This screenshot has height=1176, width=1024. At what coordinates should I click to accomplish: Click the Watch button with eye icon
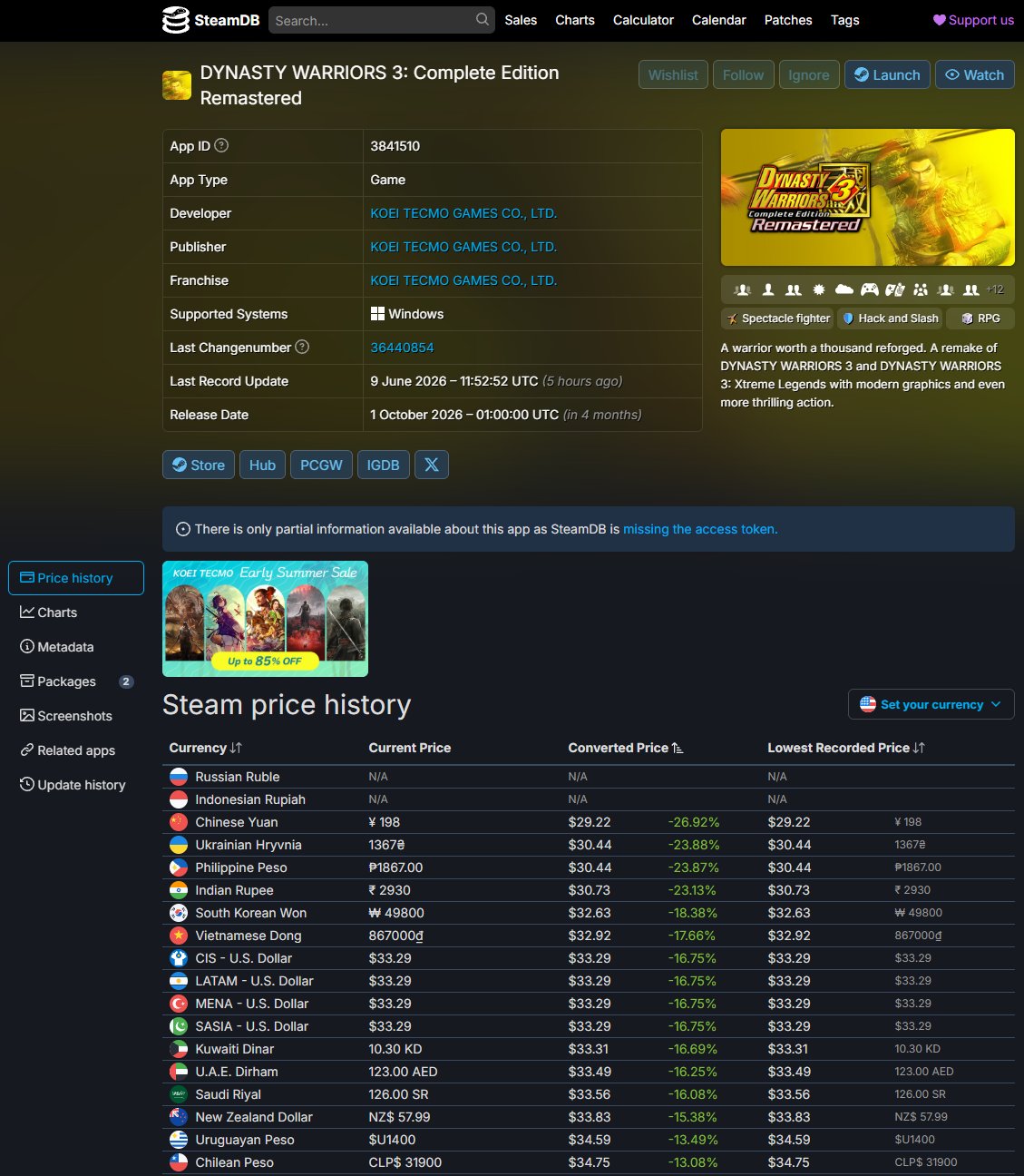(x=975, y=74)
